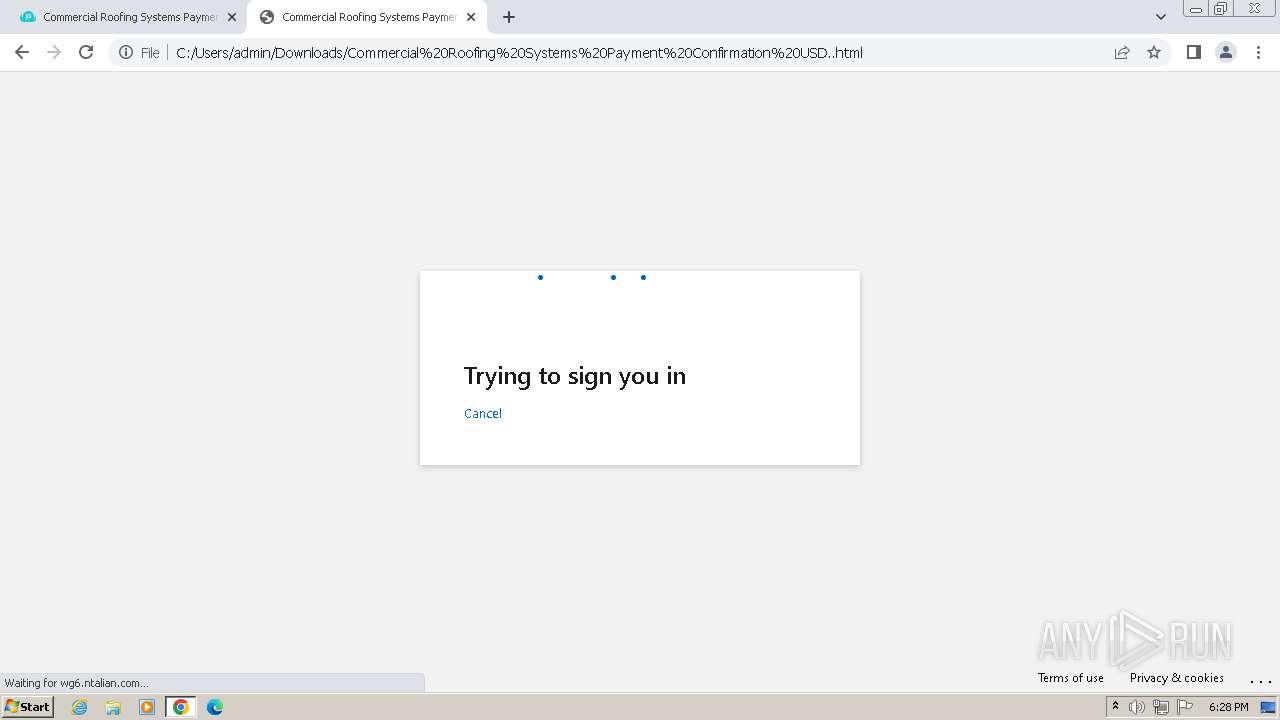
Task: Open File Explorer from taskbar
Action: (113, 707)
